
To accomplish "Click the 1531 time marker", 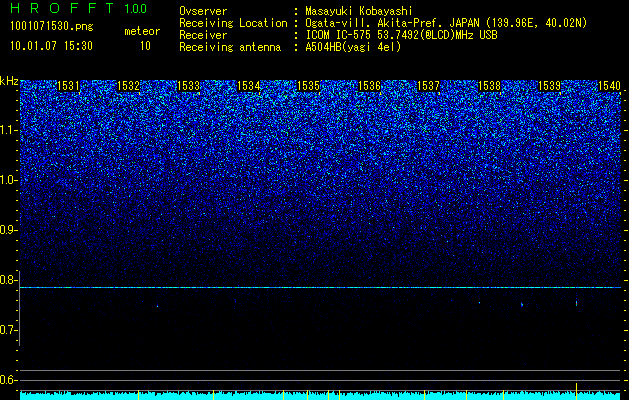I will click(x=68, y=86).
